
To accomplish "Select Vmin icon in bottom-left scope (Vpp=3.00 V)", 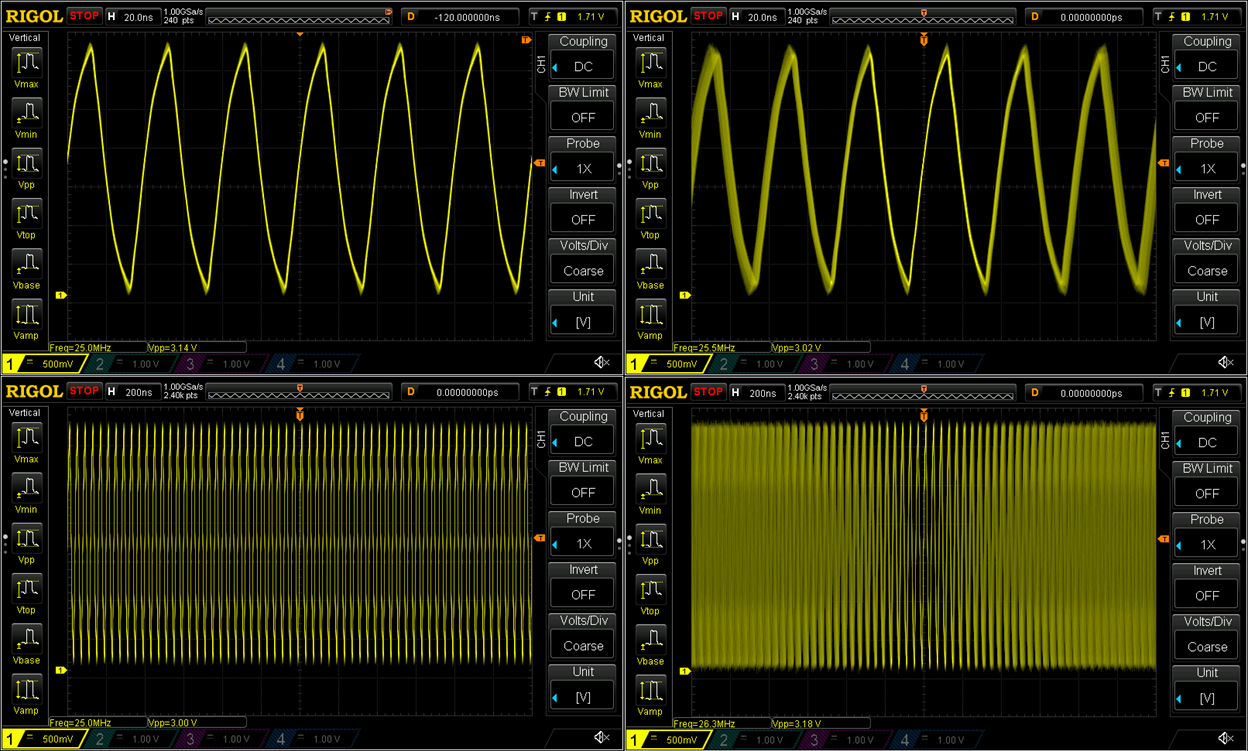I will point(27,487).
